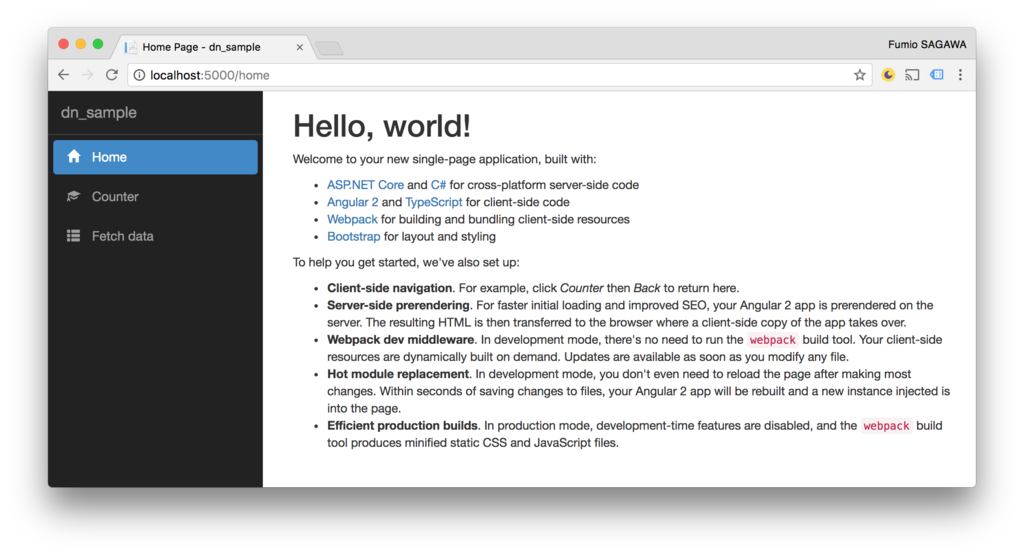Click the blue extension icon in toolbar
Image resolution: width=1024 pixels, height=556 pixels.
(x=936, y=75)
